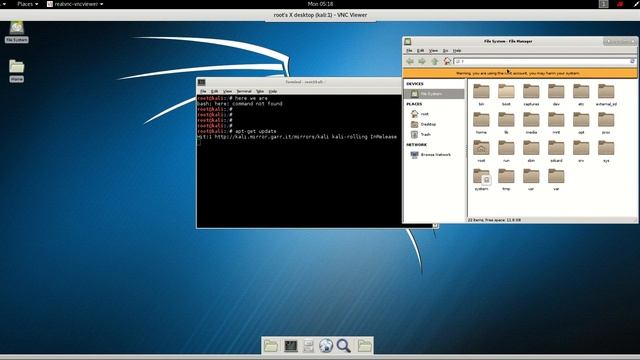The image size is (640, 360).
Task: Open Edit menu in Terminal window
Action: (x=214, y=91)
